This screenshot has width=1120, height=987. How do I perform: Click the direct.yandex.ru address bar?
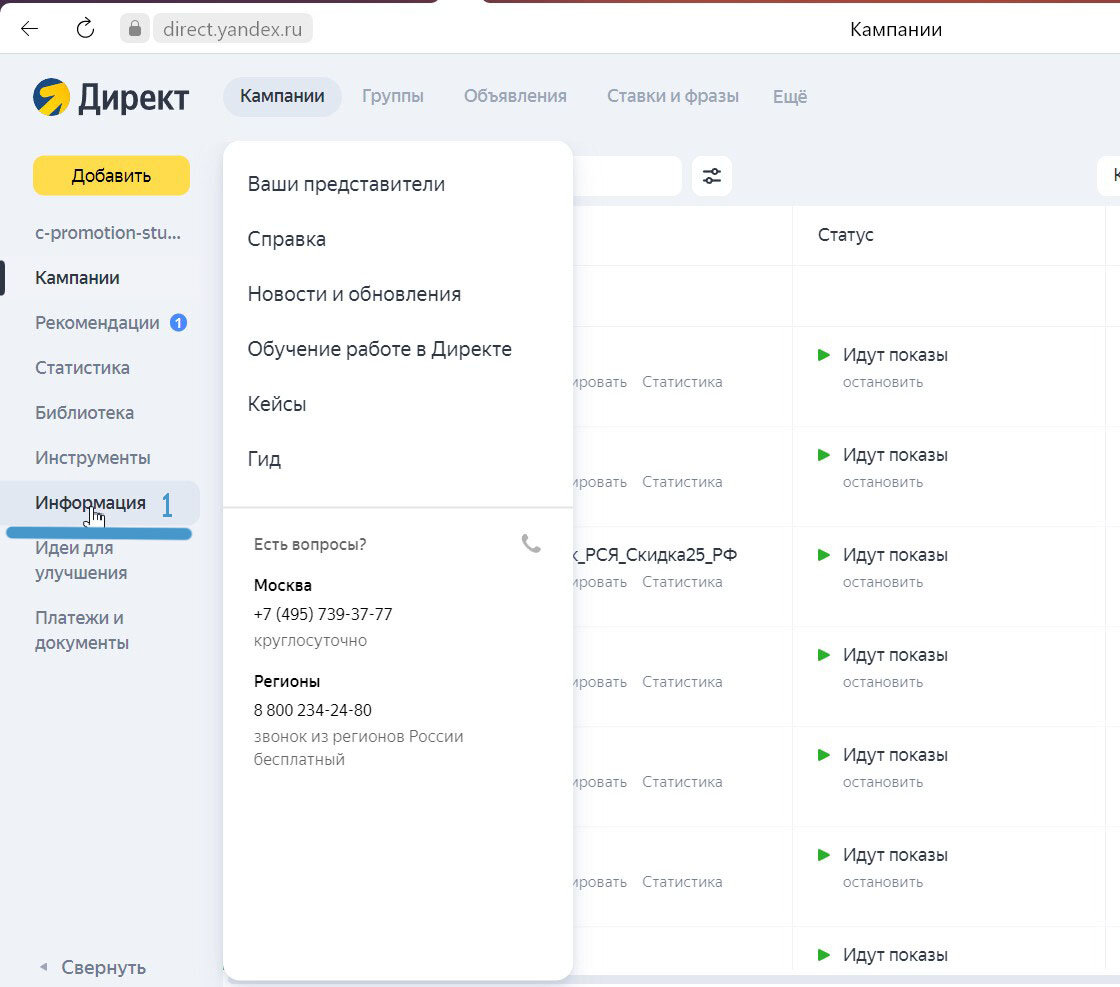click(232, 29)
